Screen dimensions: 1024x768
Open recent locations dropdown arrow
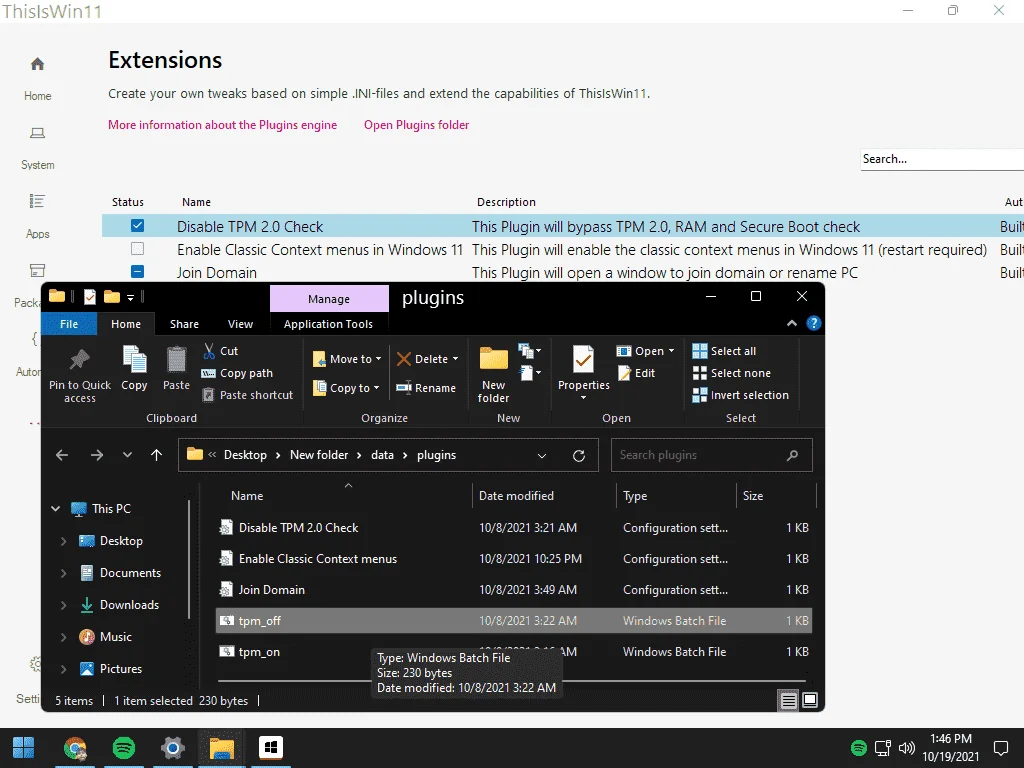pyautogui.click(x=127, y=455)
